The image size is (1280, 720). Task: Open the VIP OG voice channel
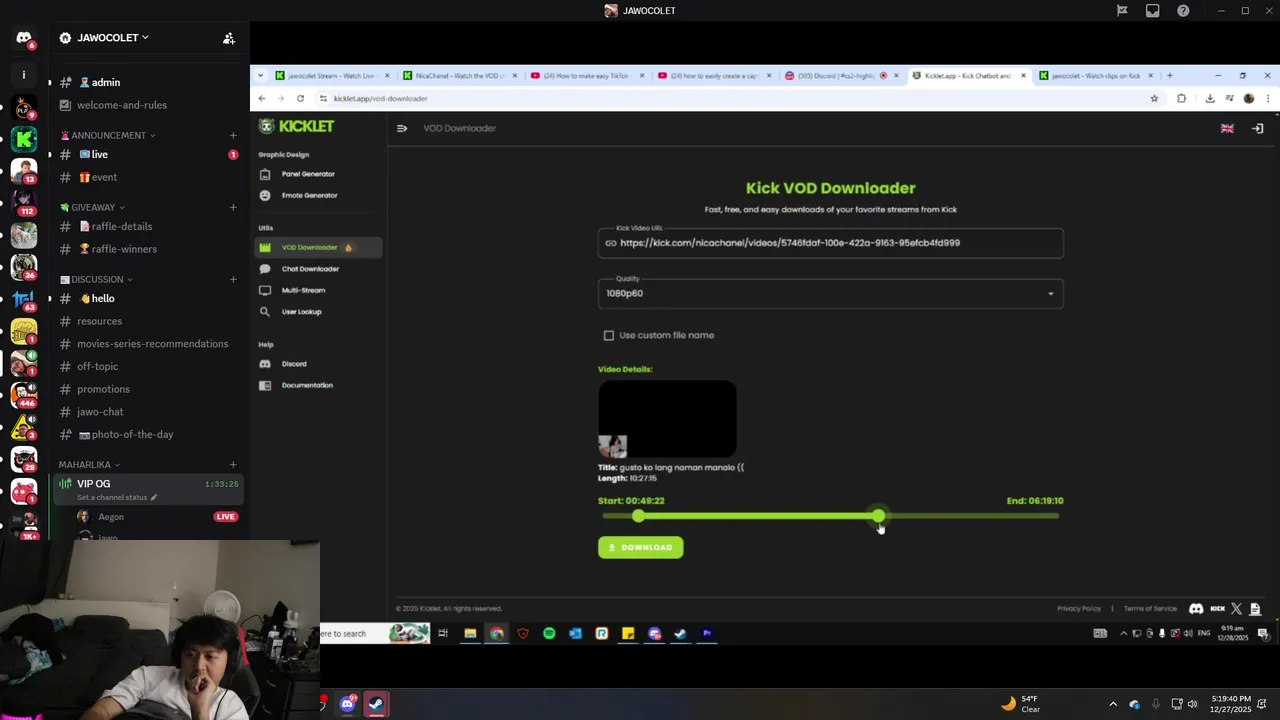point(147,489)
